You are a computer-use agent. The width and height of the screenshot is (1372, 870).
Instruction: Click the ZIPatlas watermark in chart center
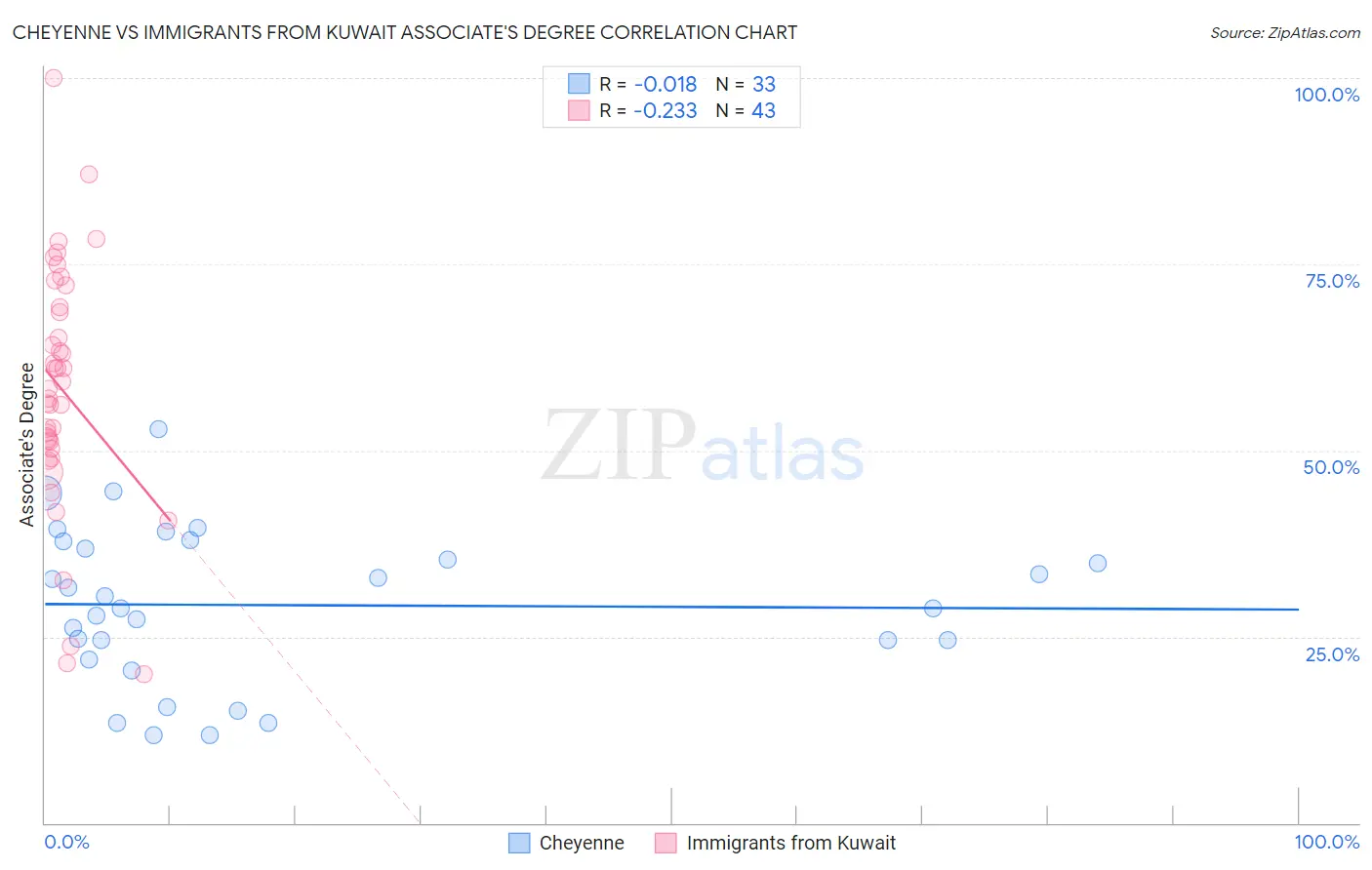[703, 447]
